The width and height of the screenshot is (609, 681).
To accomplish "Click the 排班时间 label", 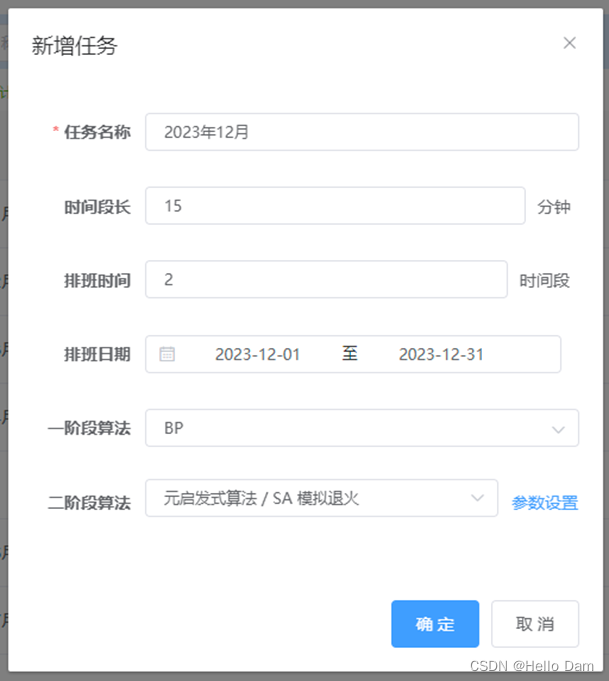I will 97,281.
